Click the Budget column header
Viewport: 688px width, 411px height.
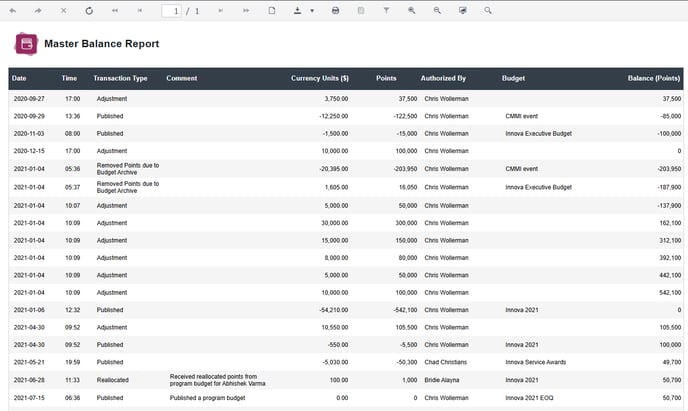pyautogui.click(x=513, y=78)
